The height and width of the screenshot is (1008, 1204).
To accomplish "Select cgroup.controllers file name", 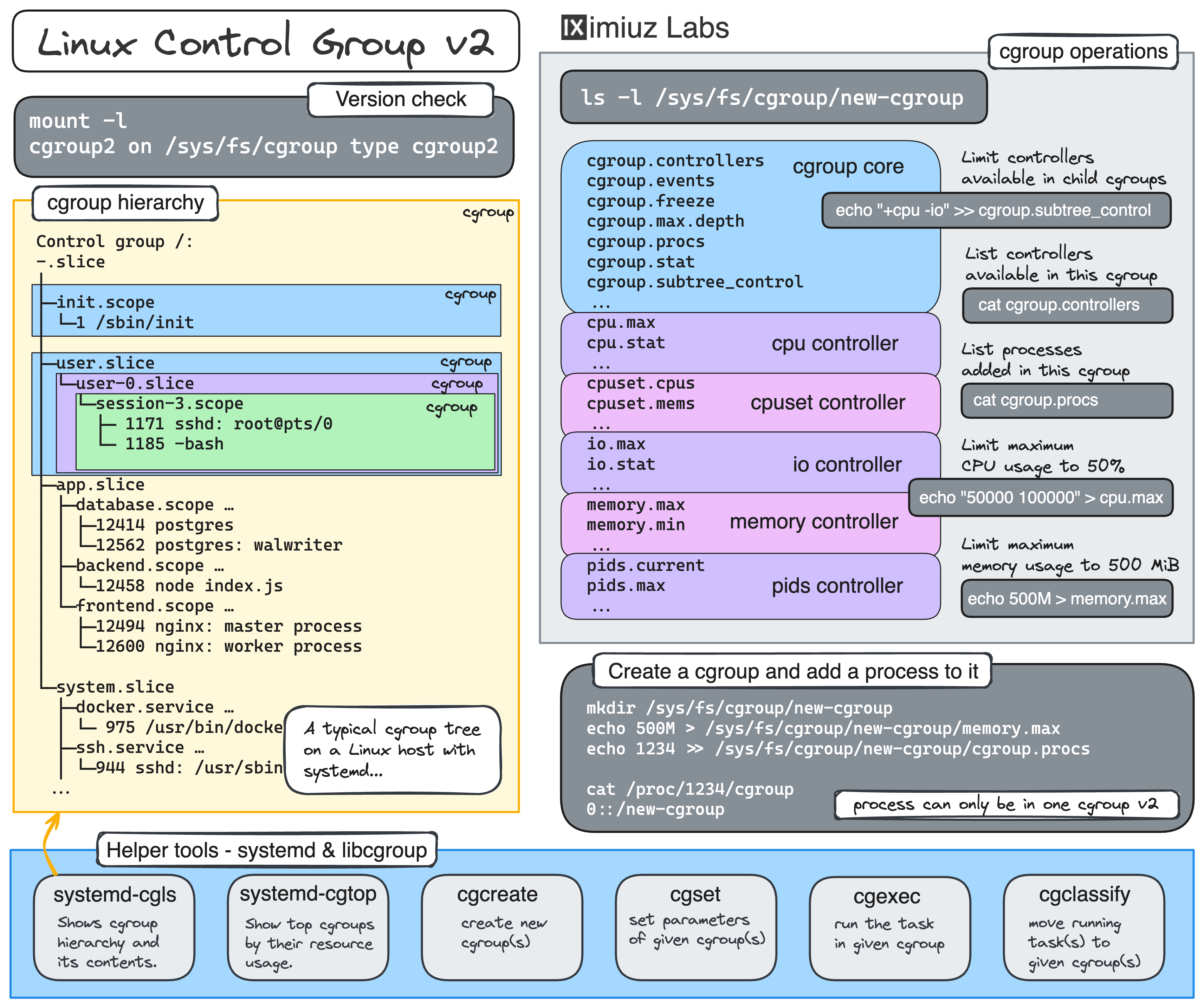I will click(675, 161).
